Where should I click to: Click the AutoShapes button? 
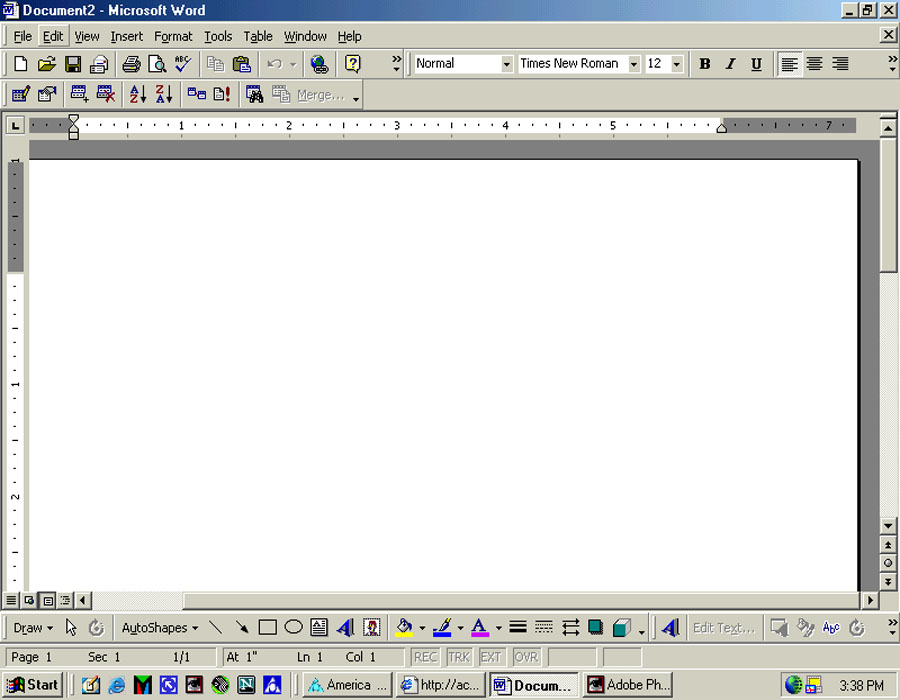(159, 628)
